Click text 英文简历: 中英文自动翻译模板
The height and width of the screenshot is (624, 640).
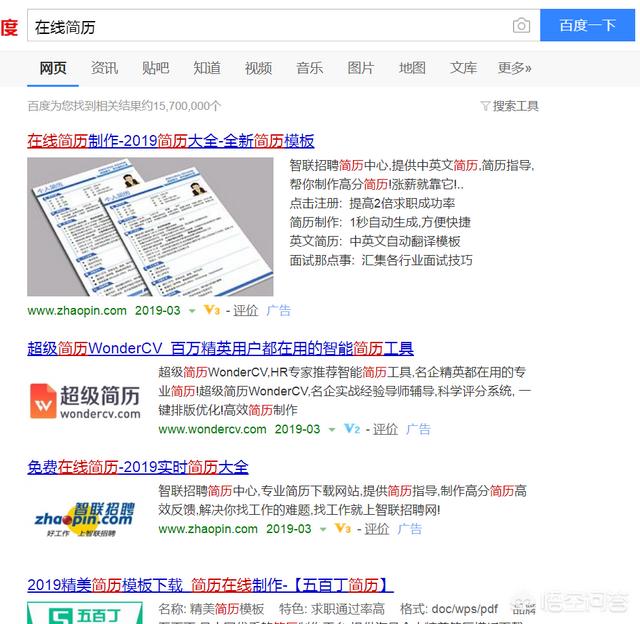(x=375, y=242)
